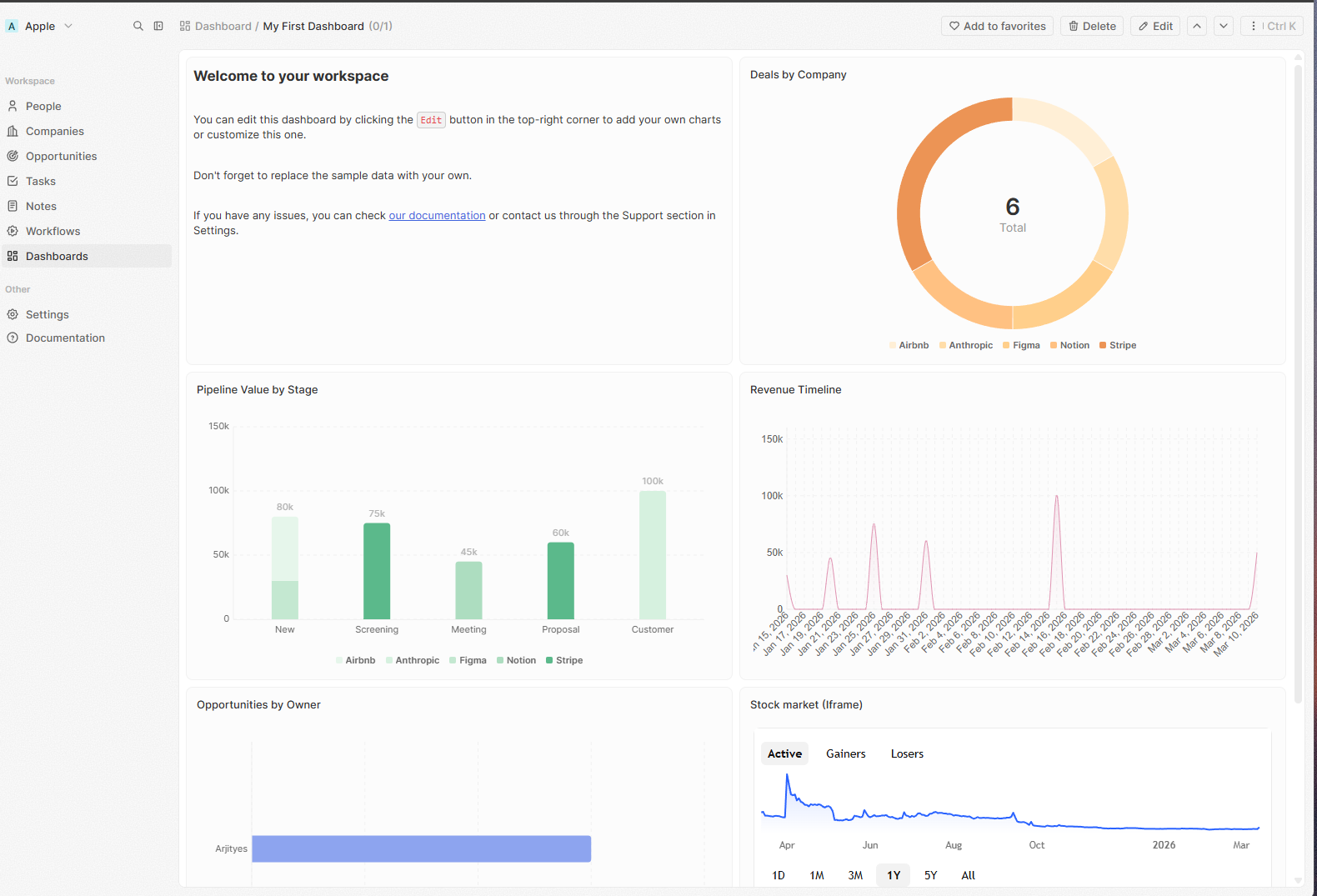The width and height of the screenshot is (1317, 896).
Task: Open the our documentation link
Action: [437, 215]
